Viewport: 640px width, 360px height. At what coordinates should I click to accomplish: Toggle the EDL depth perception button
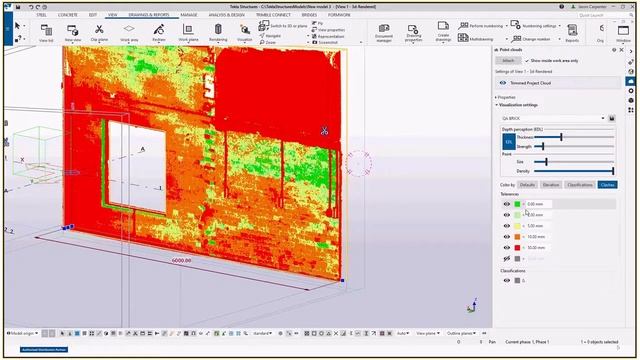[x=509, y=142]
